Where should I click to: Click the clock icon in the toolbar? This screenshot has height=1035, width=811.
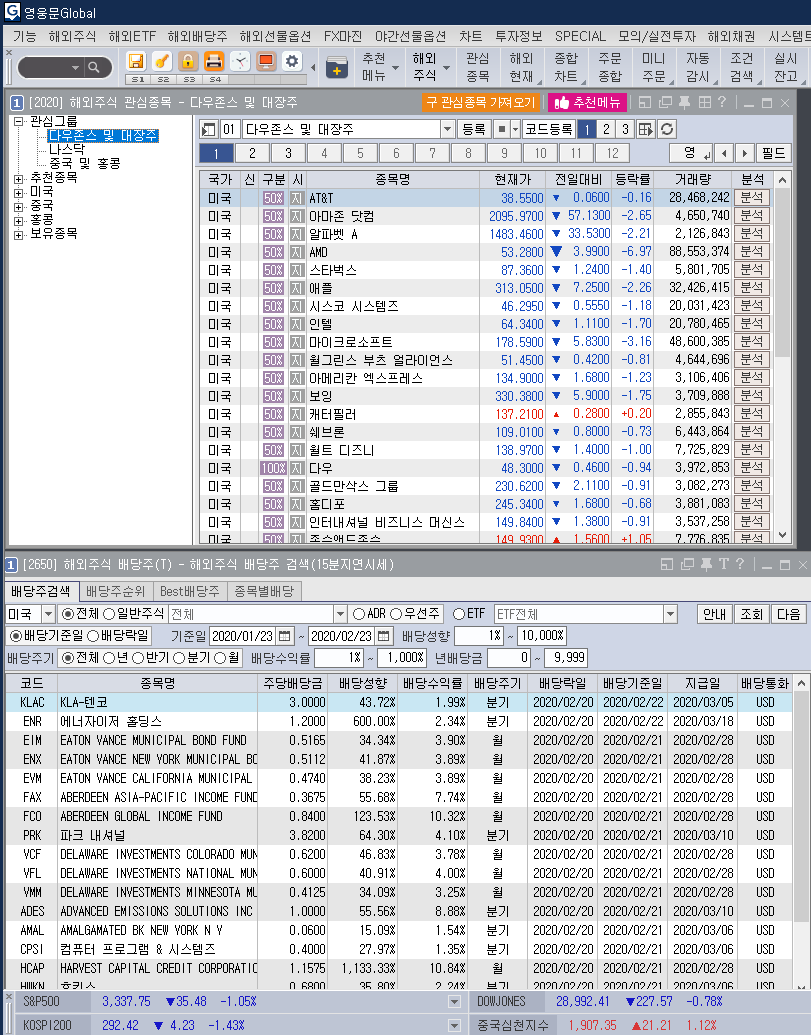pyautogui.click(x=240, y=62)
